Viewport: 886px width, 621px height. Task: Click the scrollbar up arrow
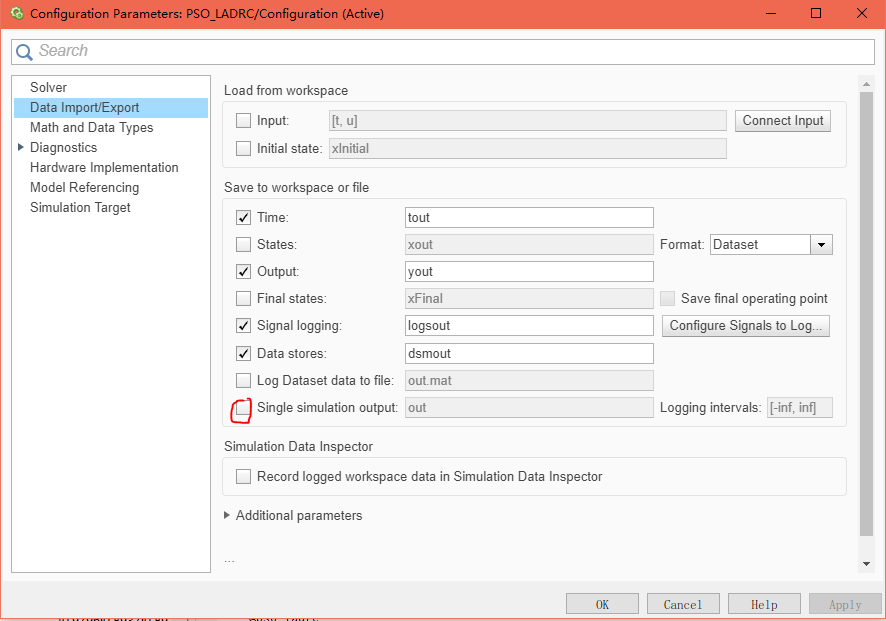point(866,84)
